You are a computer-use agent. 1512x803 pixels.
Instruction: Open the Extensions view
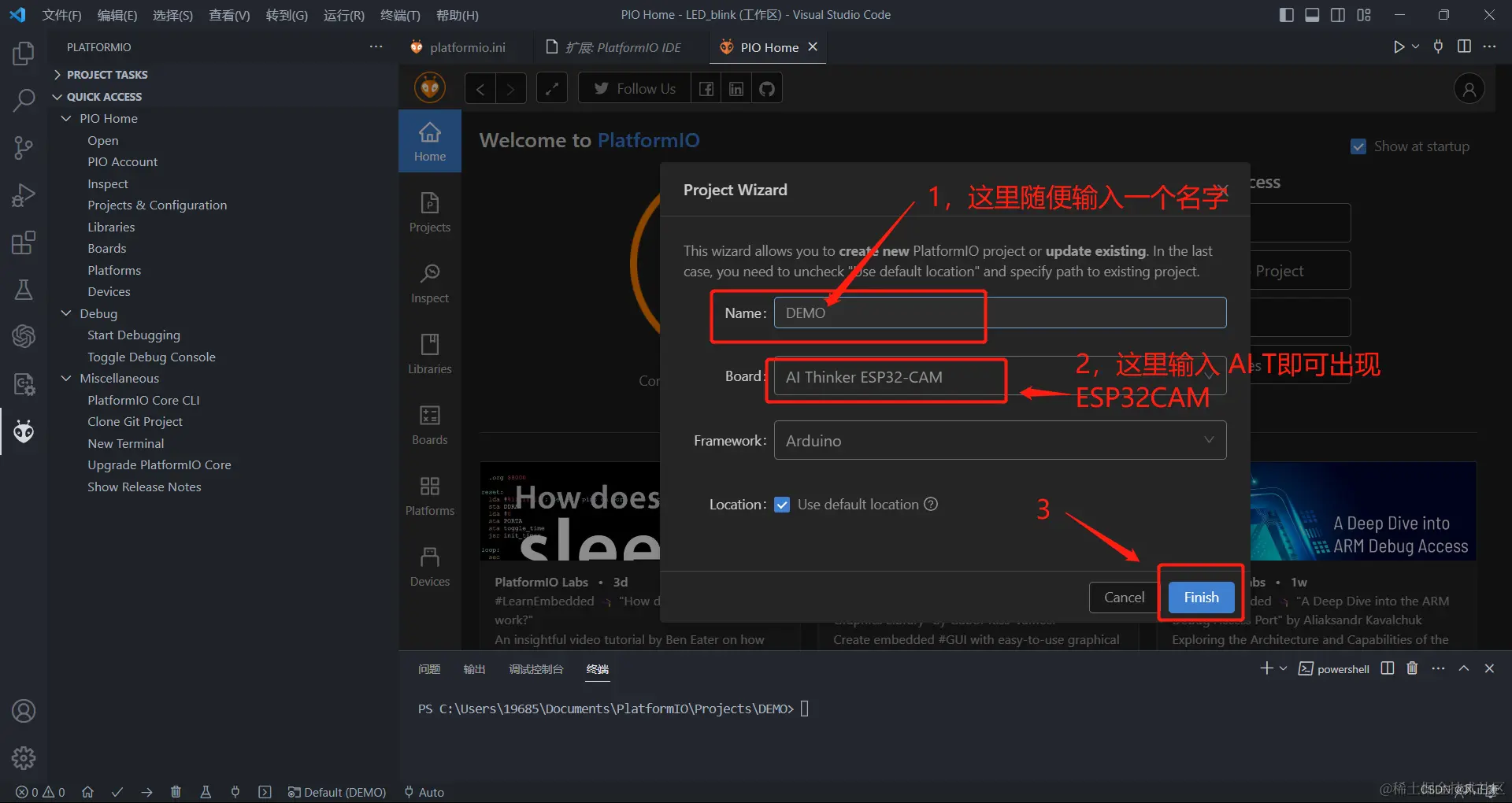tap(24, 242)
